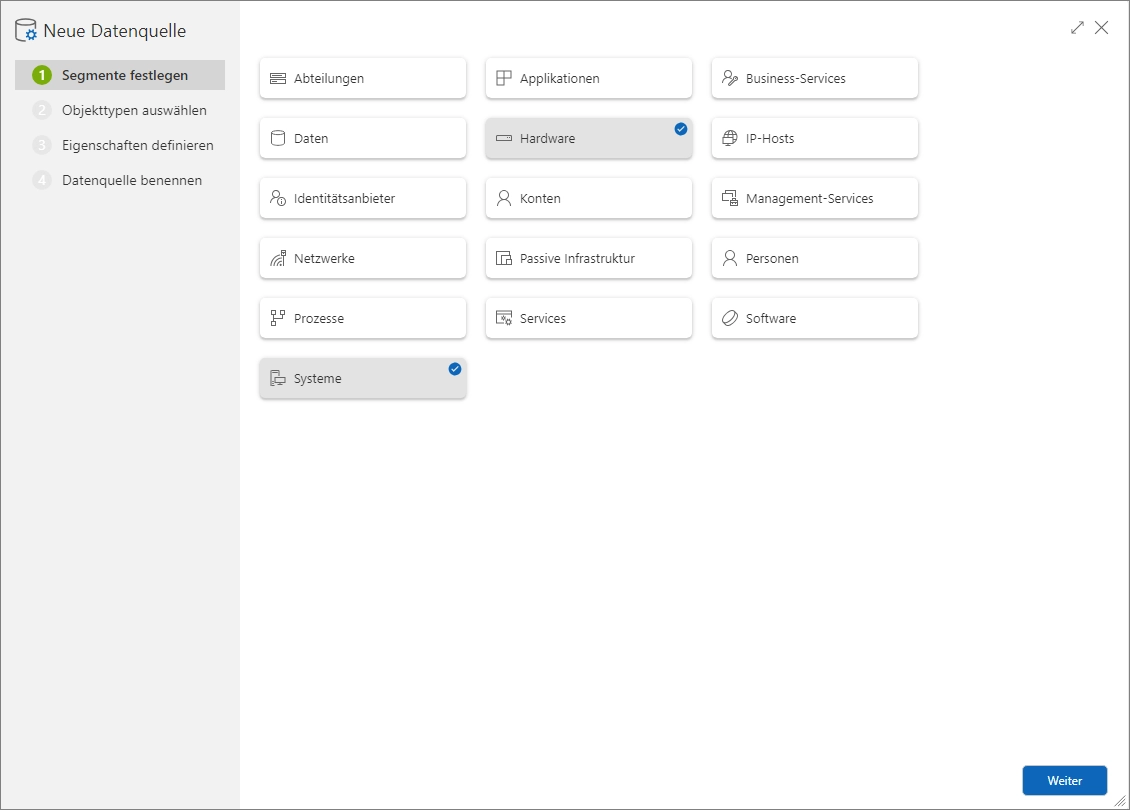The width and height of the screenshot is (1130, 810).
Task: Click the Abteilungen segment icon
Action: pos(278,79)
